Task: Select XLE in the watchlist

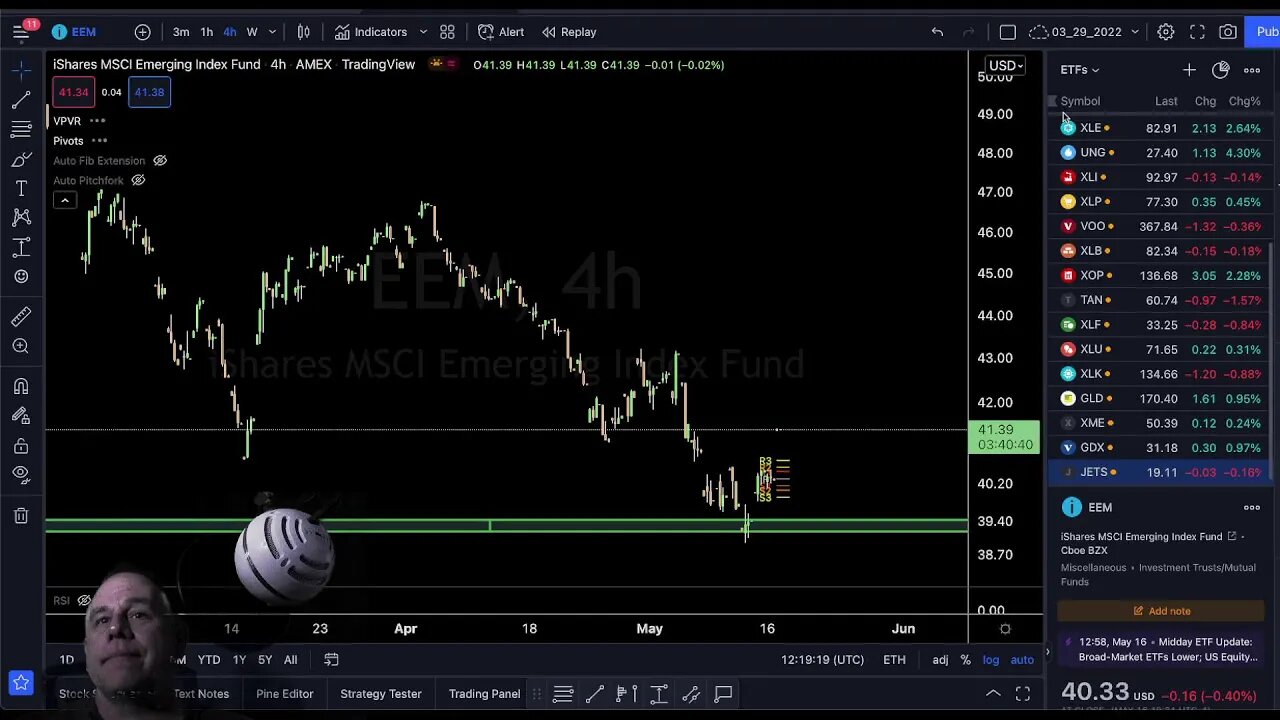Action: coord(1160,128)
